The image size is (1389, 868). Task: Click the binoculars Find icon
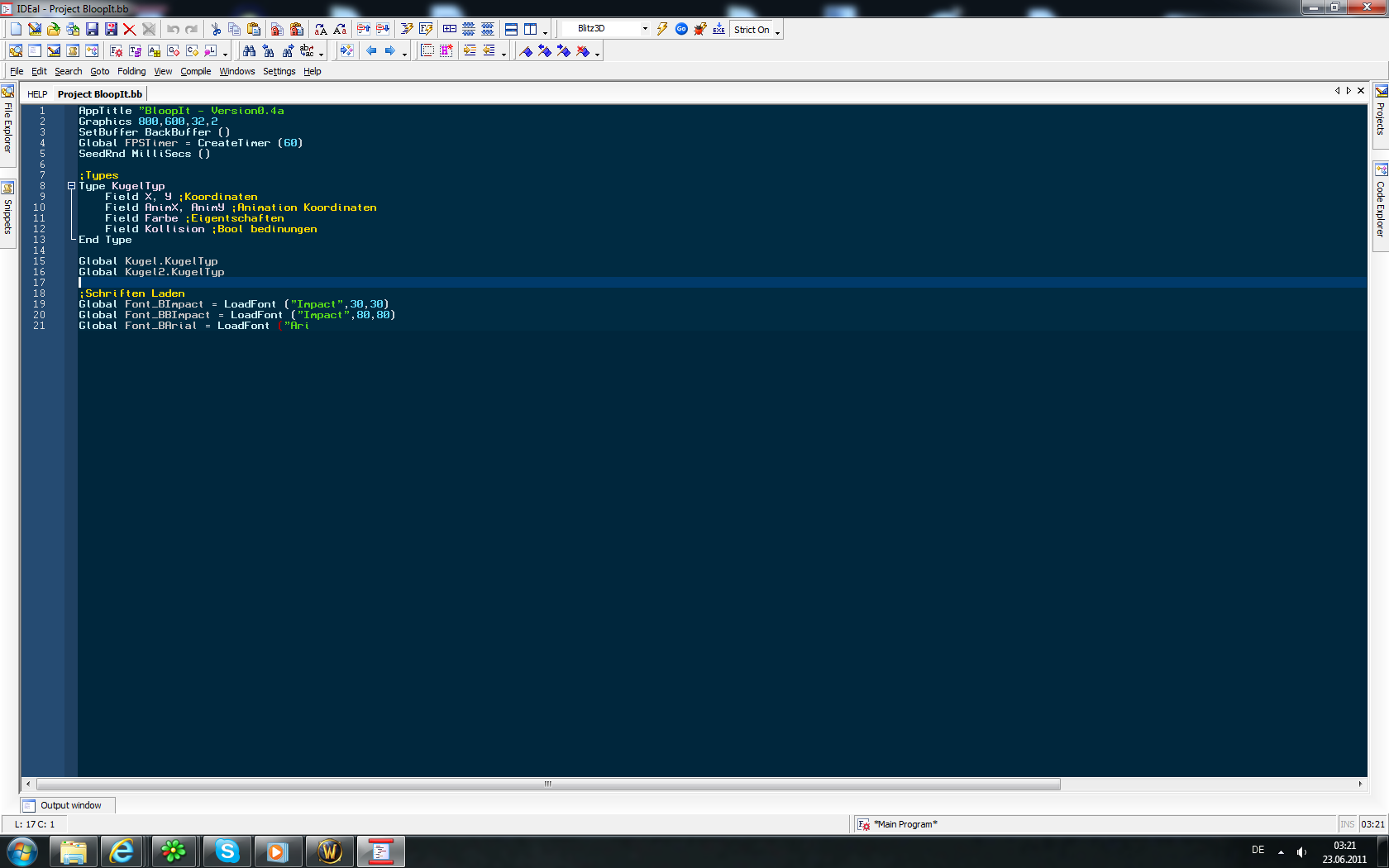249,51
